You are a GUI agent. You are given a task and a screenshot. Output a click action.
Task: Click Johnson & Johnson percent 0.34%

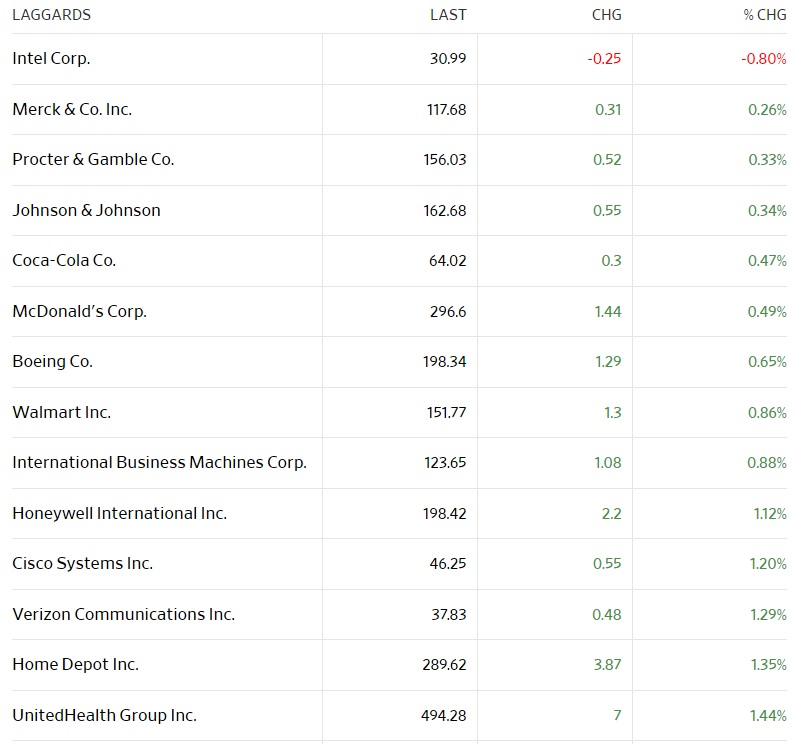pos(768,210)
